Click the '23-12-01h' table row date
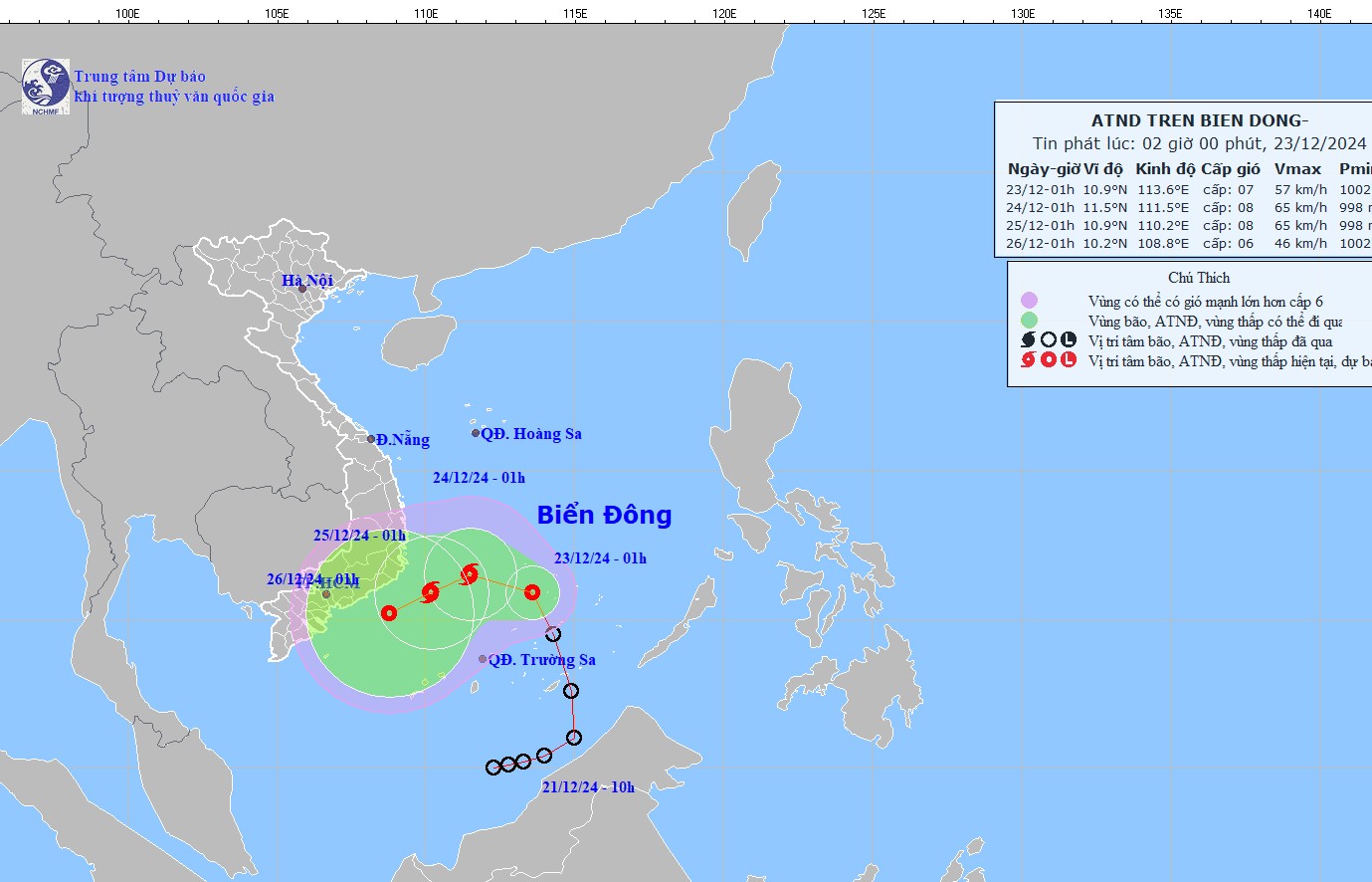This screenshot has width=1372, height=882. click(1040, 189)
